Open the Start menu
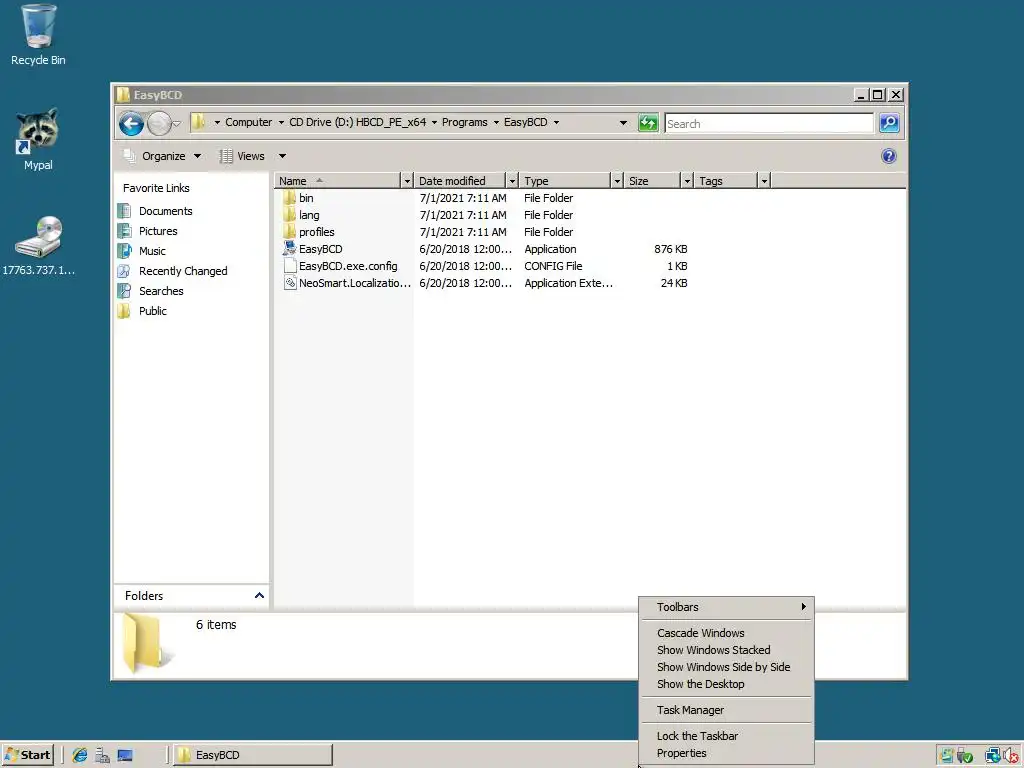 pos(27,755)
